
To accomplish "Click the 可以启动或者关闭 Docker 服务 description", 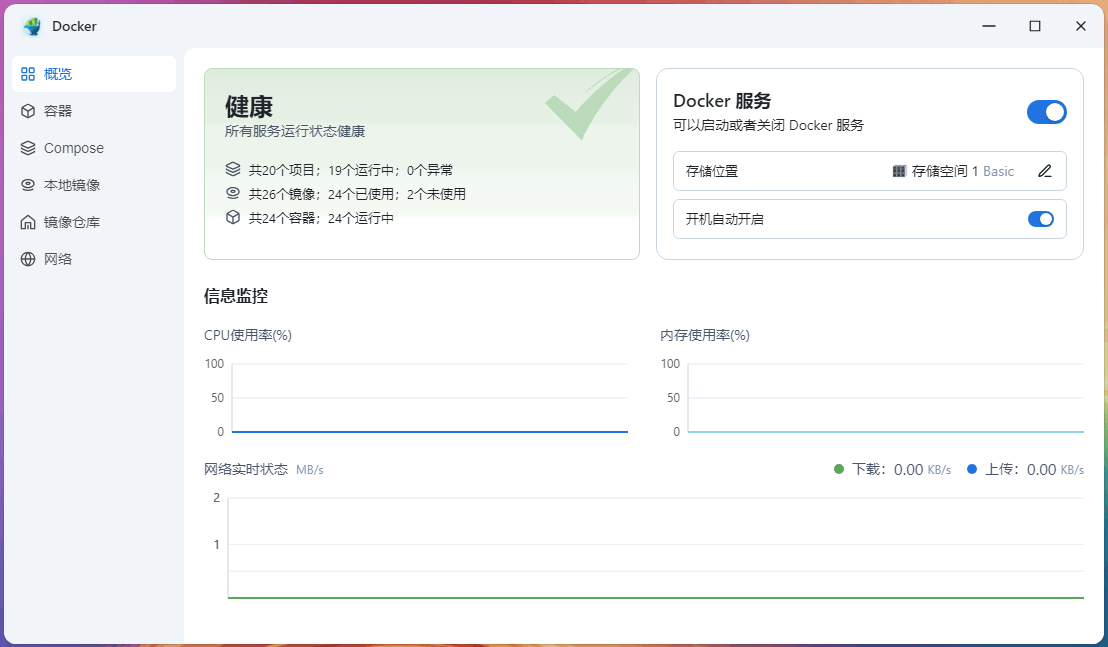I will point(768,125).
